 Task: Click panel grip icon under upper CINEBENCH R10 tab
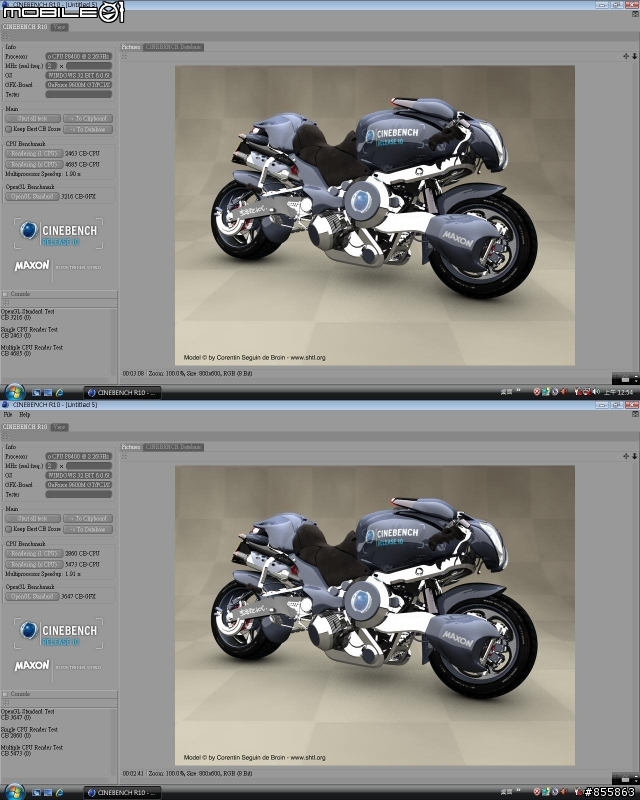coord(6,37)
